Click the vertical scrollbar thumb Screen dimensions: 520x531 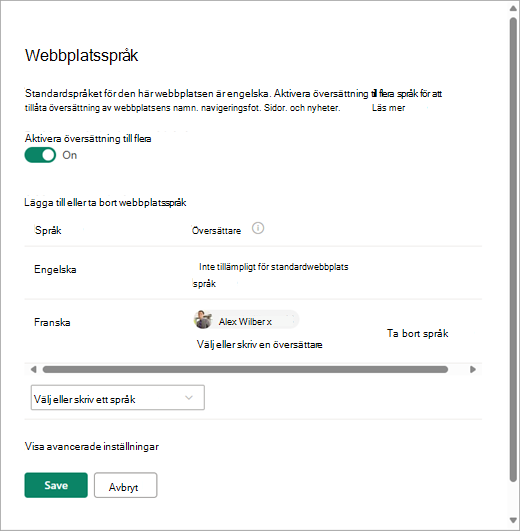(x=513, y=249)
